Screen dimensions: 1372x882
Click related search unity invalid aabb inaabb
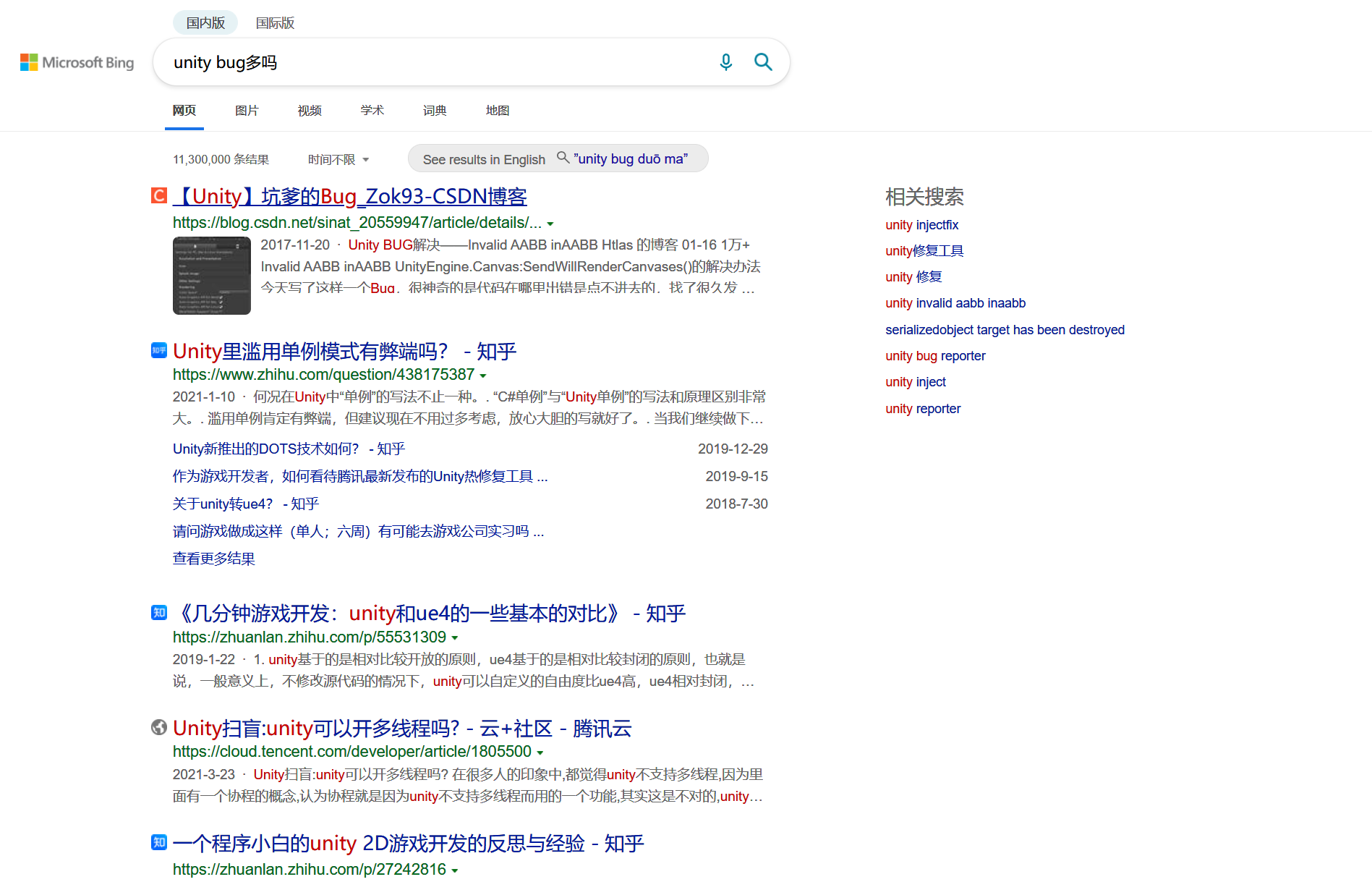point(955,303)
